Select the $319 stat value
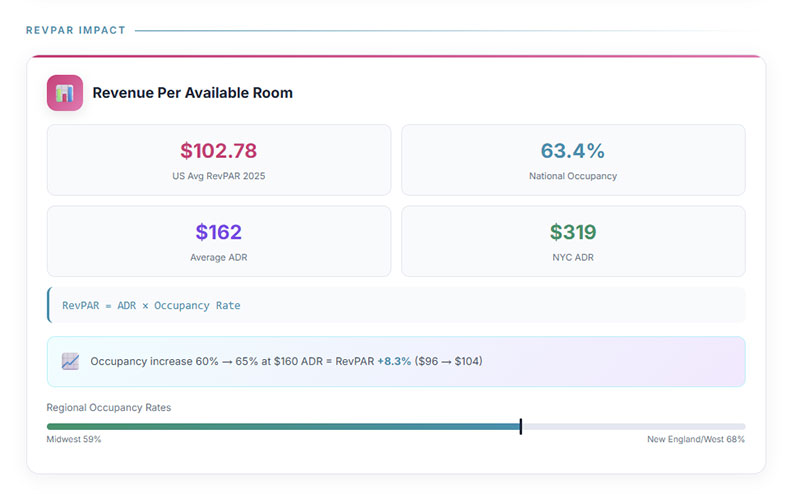This screenshot has height=494, width=800. coord(572,232)
